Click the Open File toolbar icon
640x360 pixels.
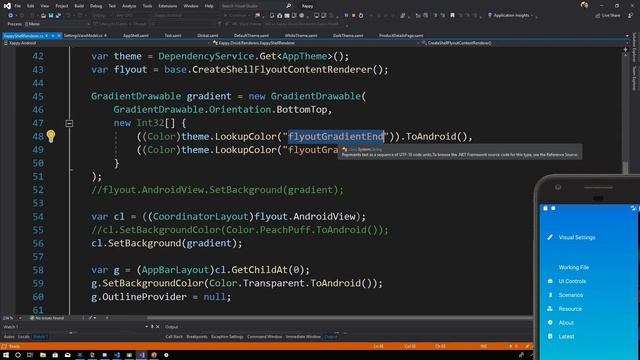click(43, 16)
